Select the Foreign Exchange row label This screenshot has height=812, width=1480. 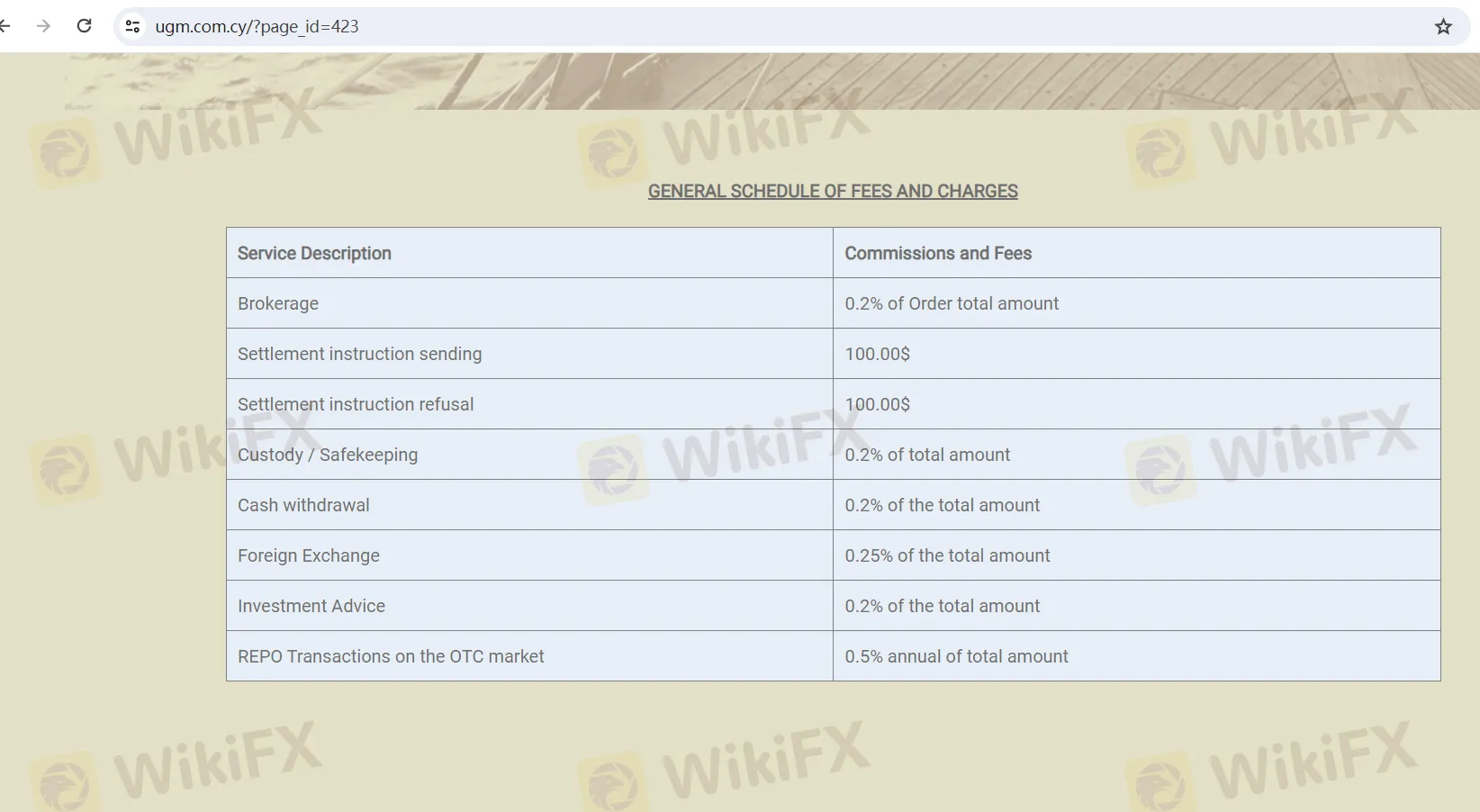309,555
